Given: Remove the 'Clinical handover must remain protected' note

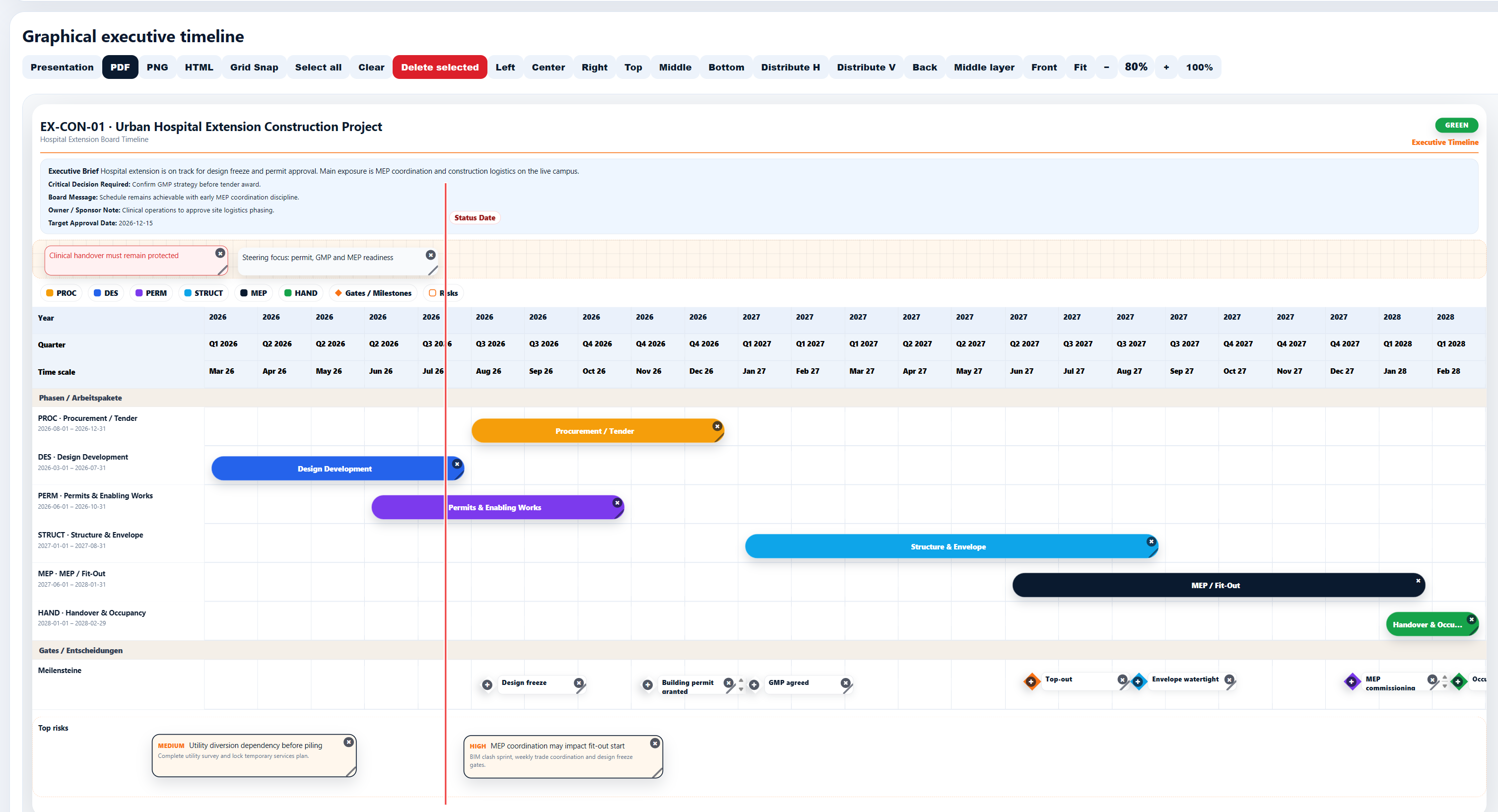Looking at the screenshot, I should (220, 253).
